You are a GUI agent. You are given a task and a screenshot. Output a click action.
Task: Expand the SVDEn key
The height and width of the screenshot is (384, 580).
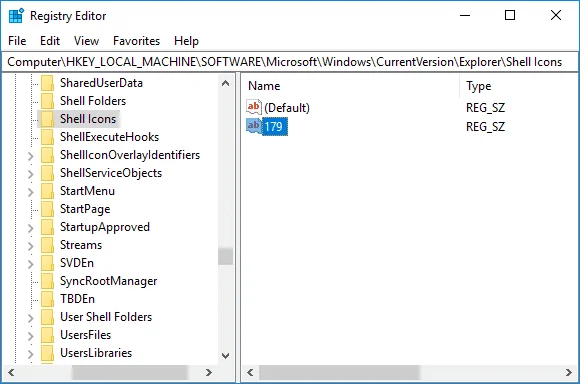pyautogui.click(x=31, y=264)
